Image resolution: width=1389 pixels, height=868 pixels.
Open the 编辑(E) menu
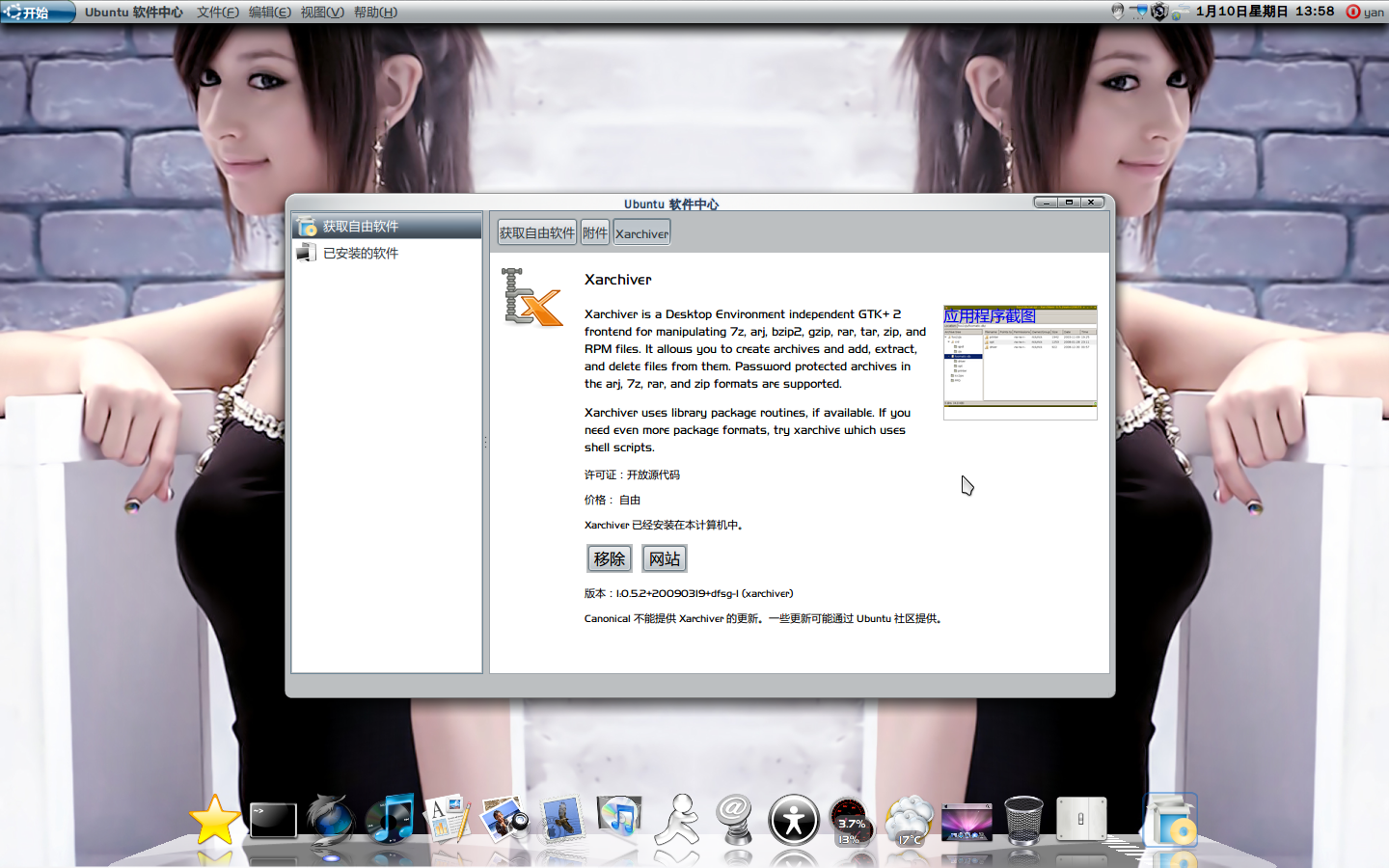pyautogui.click(x=269, y=12)
